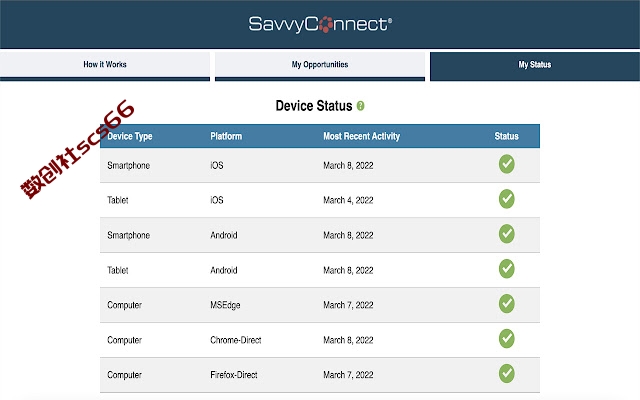
Task: Click date in MSEdge row
Action: (x=348, y=305)
